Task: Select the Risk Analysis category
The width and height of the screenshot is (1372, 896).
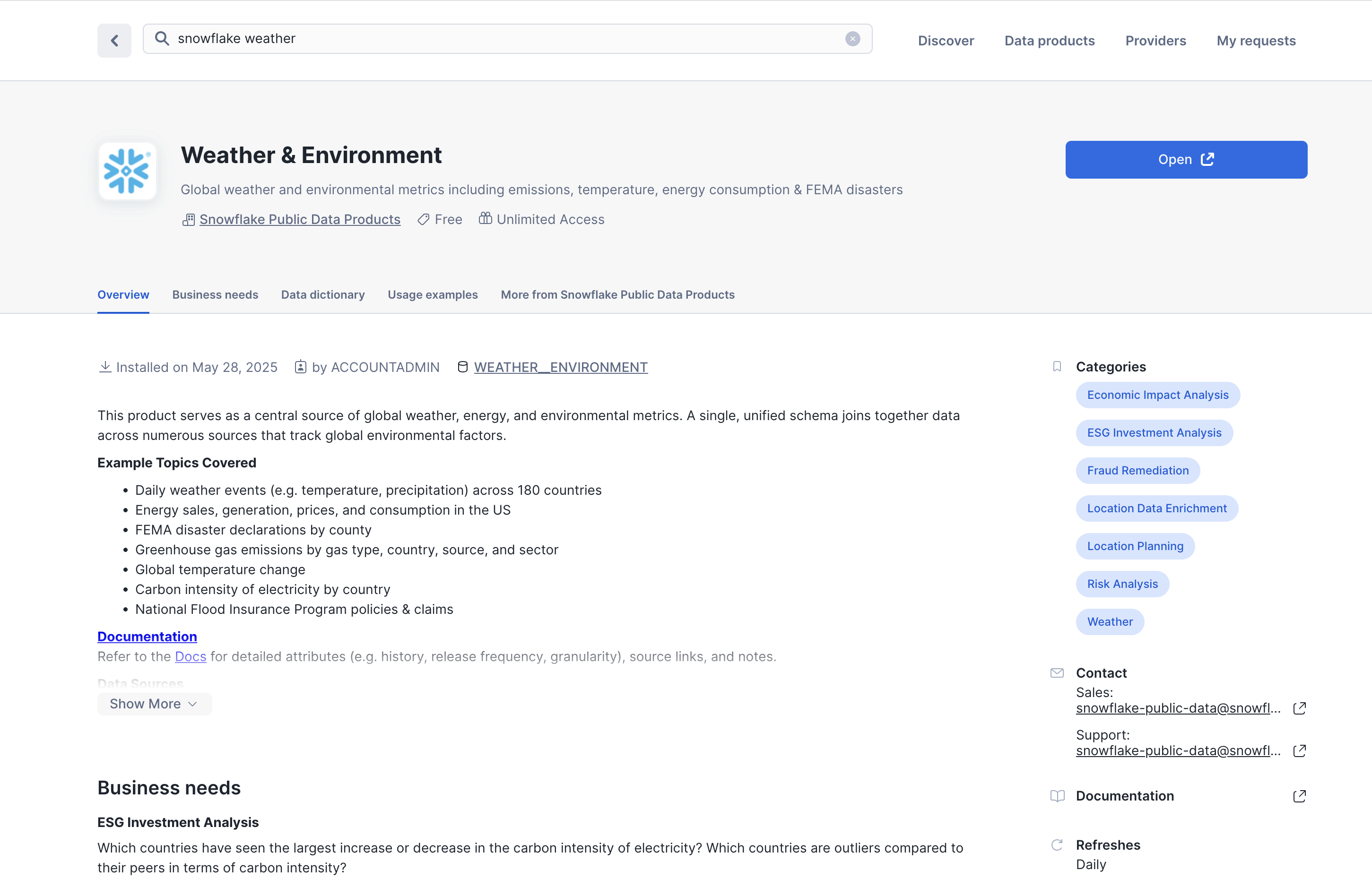Action: 1122,584
